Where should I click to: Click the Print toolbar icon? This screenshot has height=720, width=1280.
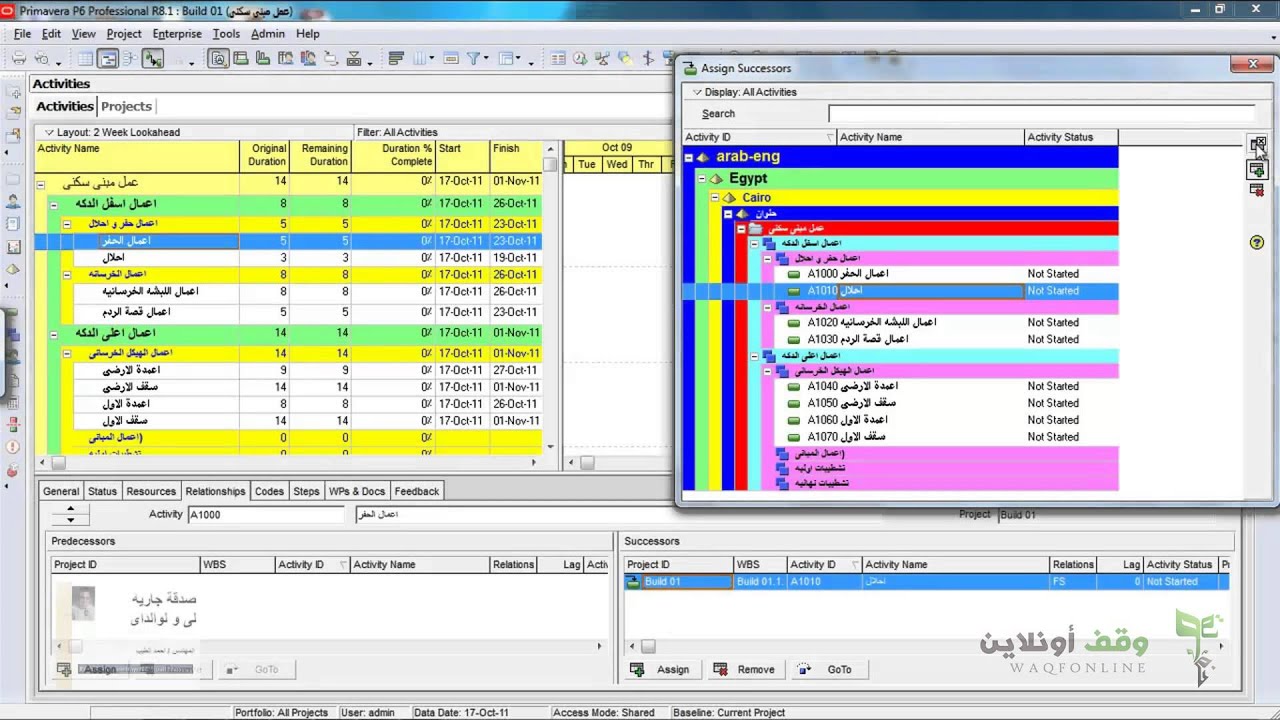click(x=19, y=59)
